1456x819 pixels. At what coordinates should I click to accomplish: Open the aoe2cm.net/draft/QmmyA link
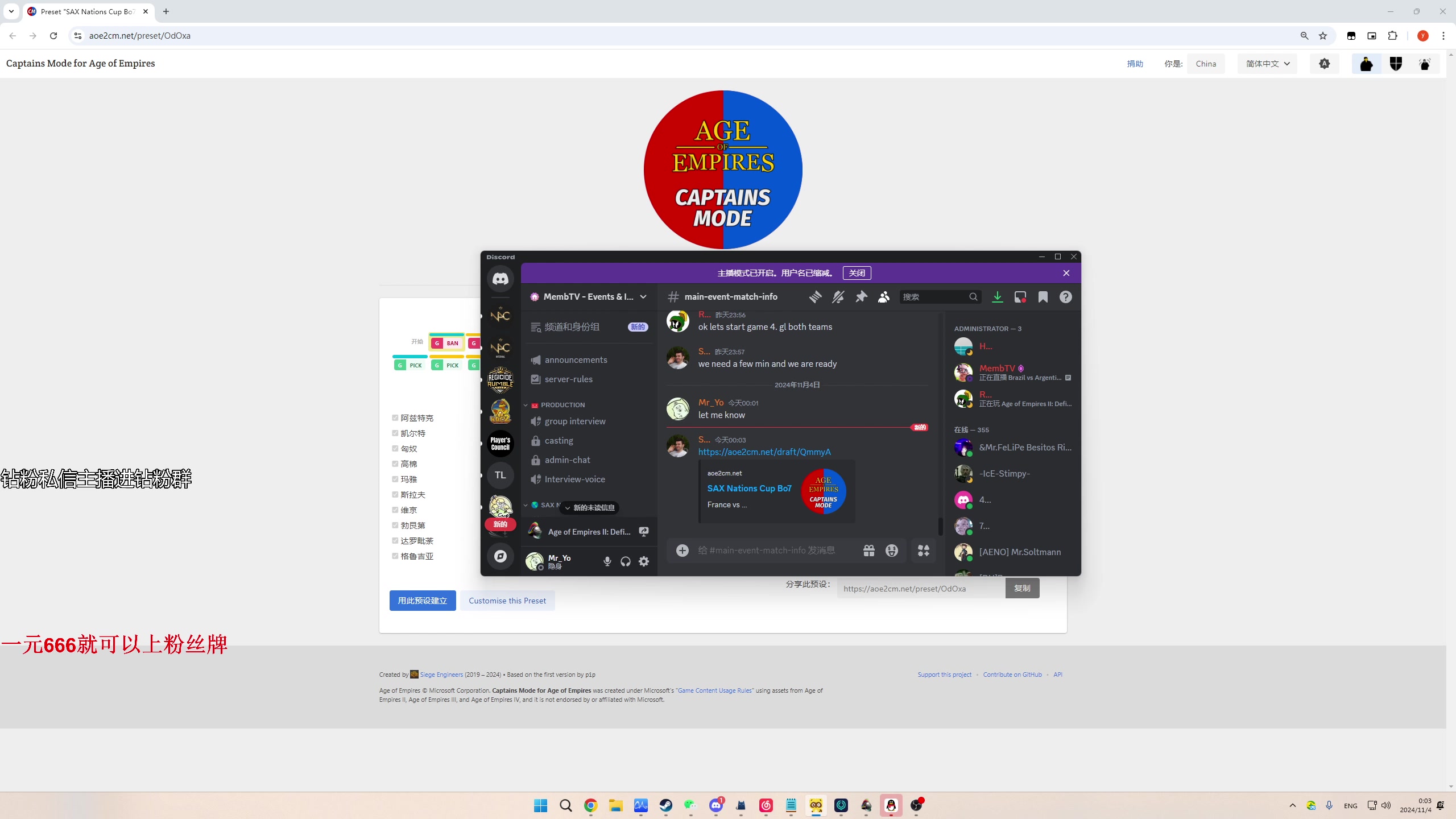pos(764,452)
